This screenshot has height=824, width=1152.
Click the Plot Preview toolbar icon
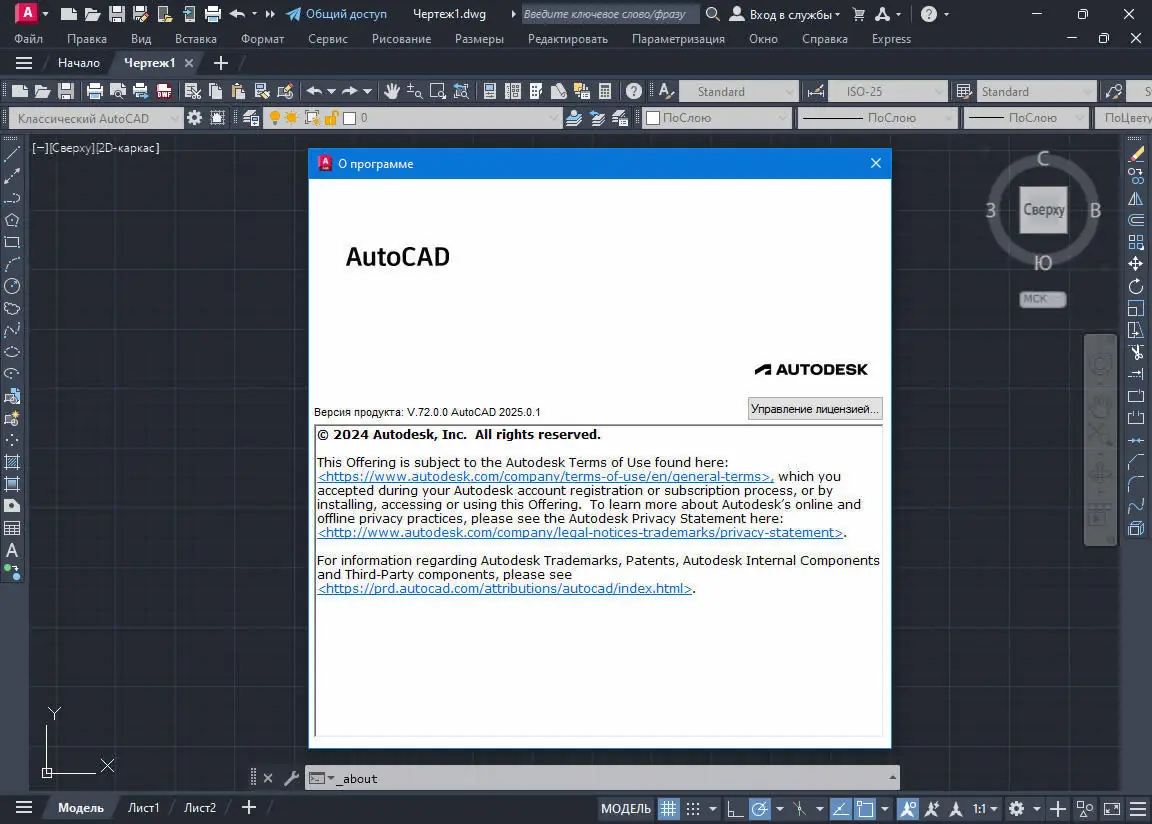click(x=117, y=91)
